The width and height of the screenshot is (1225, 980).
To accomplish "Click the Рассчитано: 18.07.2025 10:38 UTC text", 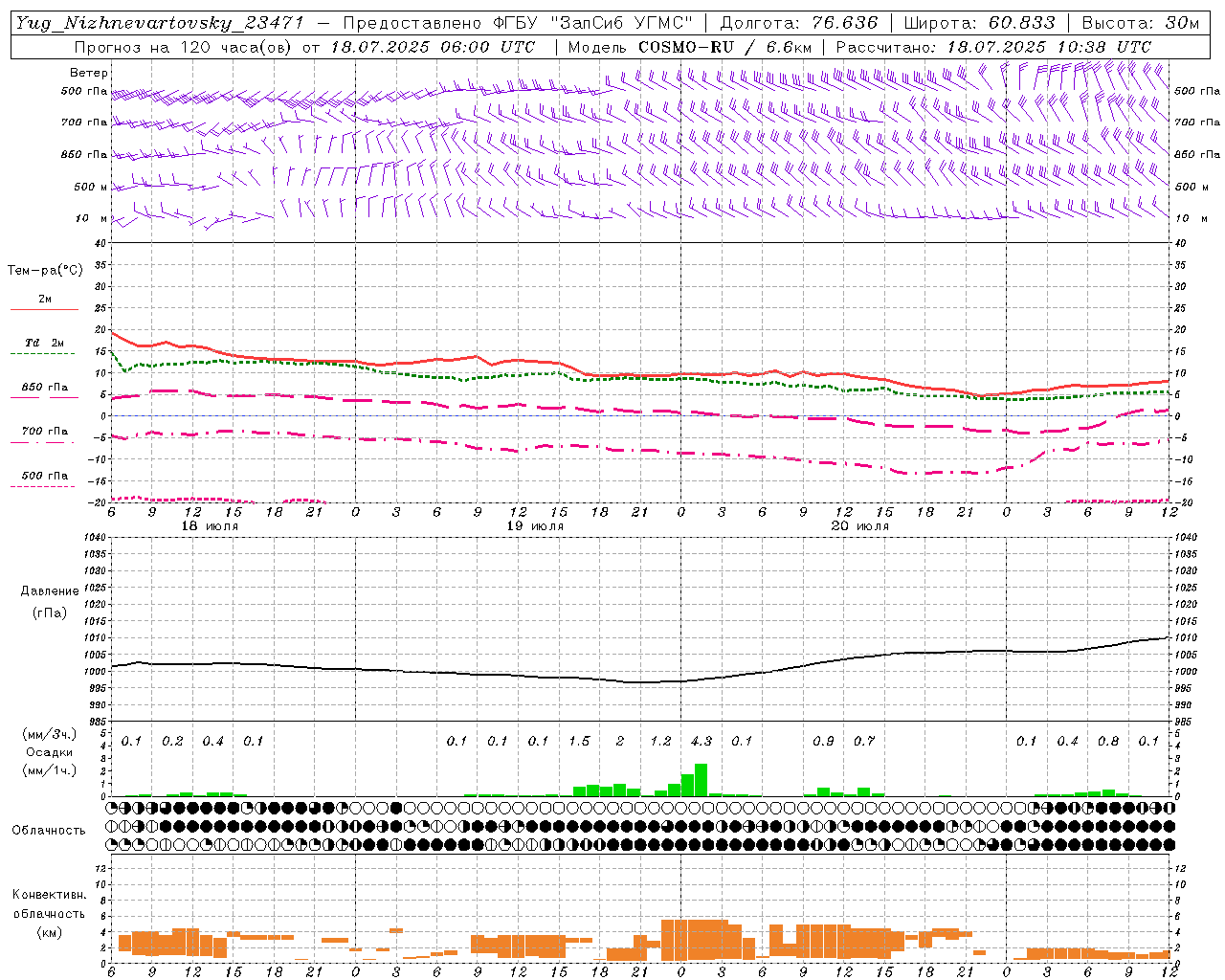I will point(993,47).
